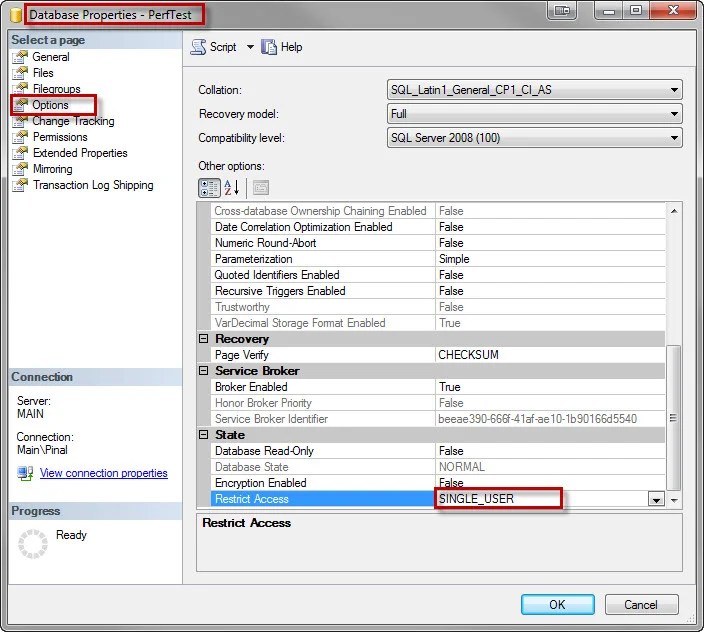
Task: Open the Extended Properties page
Action: pyautogui.click(x=80, y=153)
